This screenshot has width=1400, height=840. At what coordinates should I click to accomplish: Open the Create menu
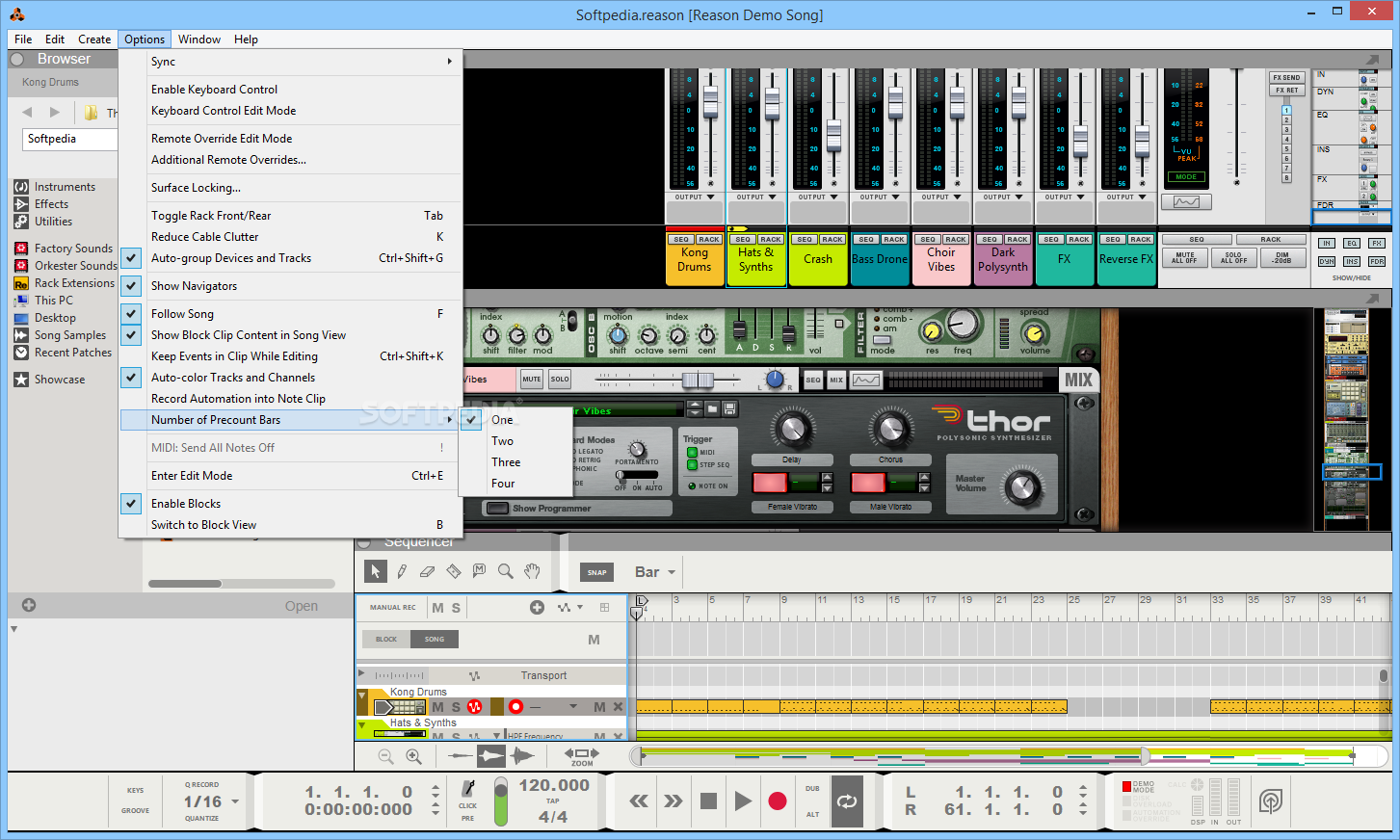94,39
